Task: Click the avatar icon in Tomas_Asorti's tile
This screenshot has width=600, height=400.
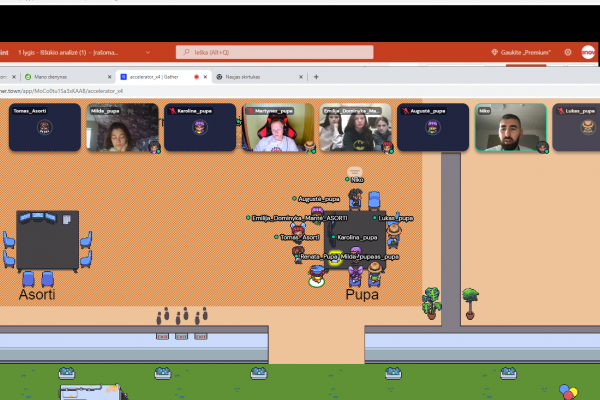Action: (x=45, y=127)
